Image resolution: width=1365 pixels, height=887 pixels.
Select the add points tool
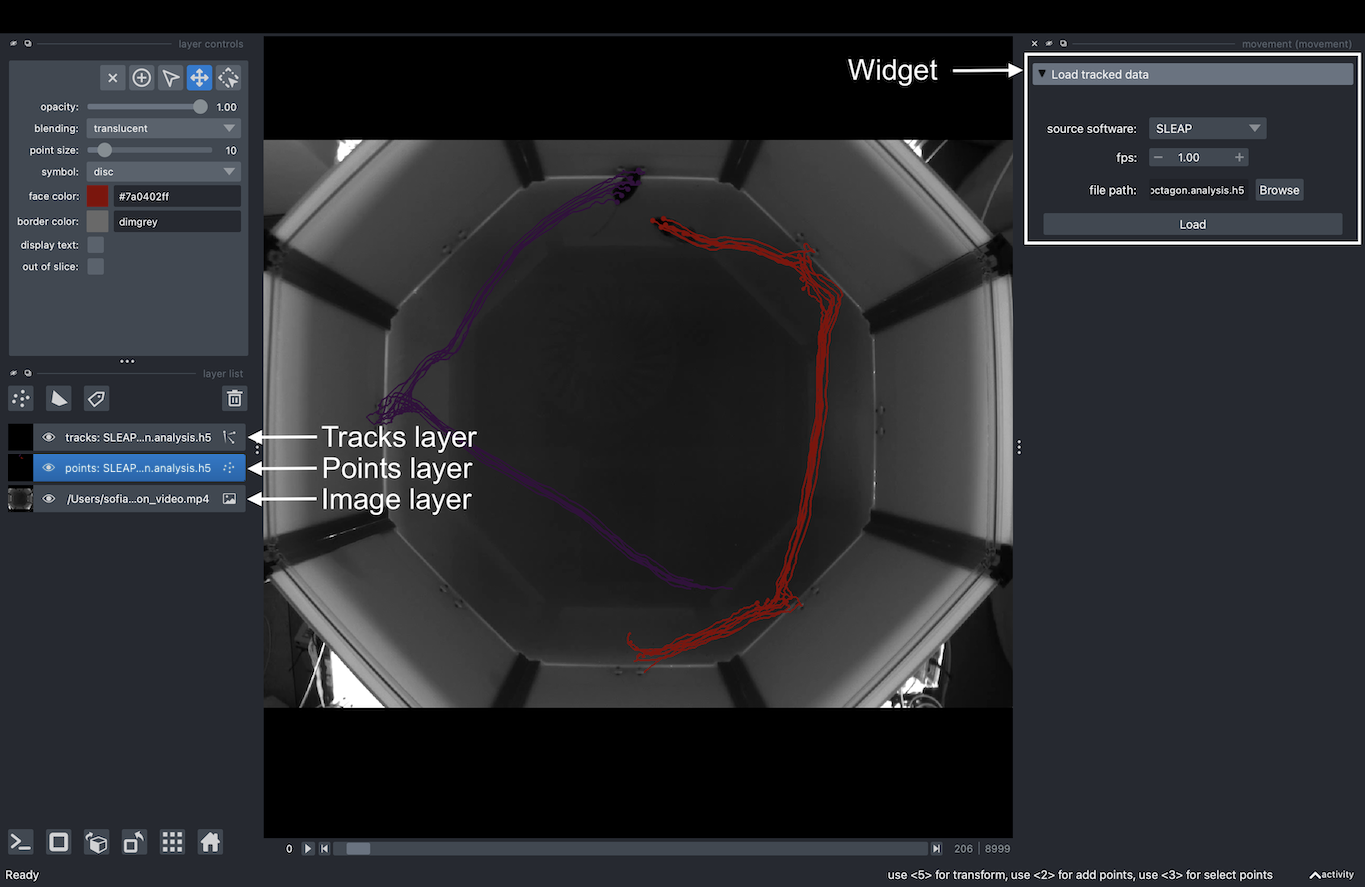click(141, 77)
